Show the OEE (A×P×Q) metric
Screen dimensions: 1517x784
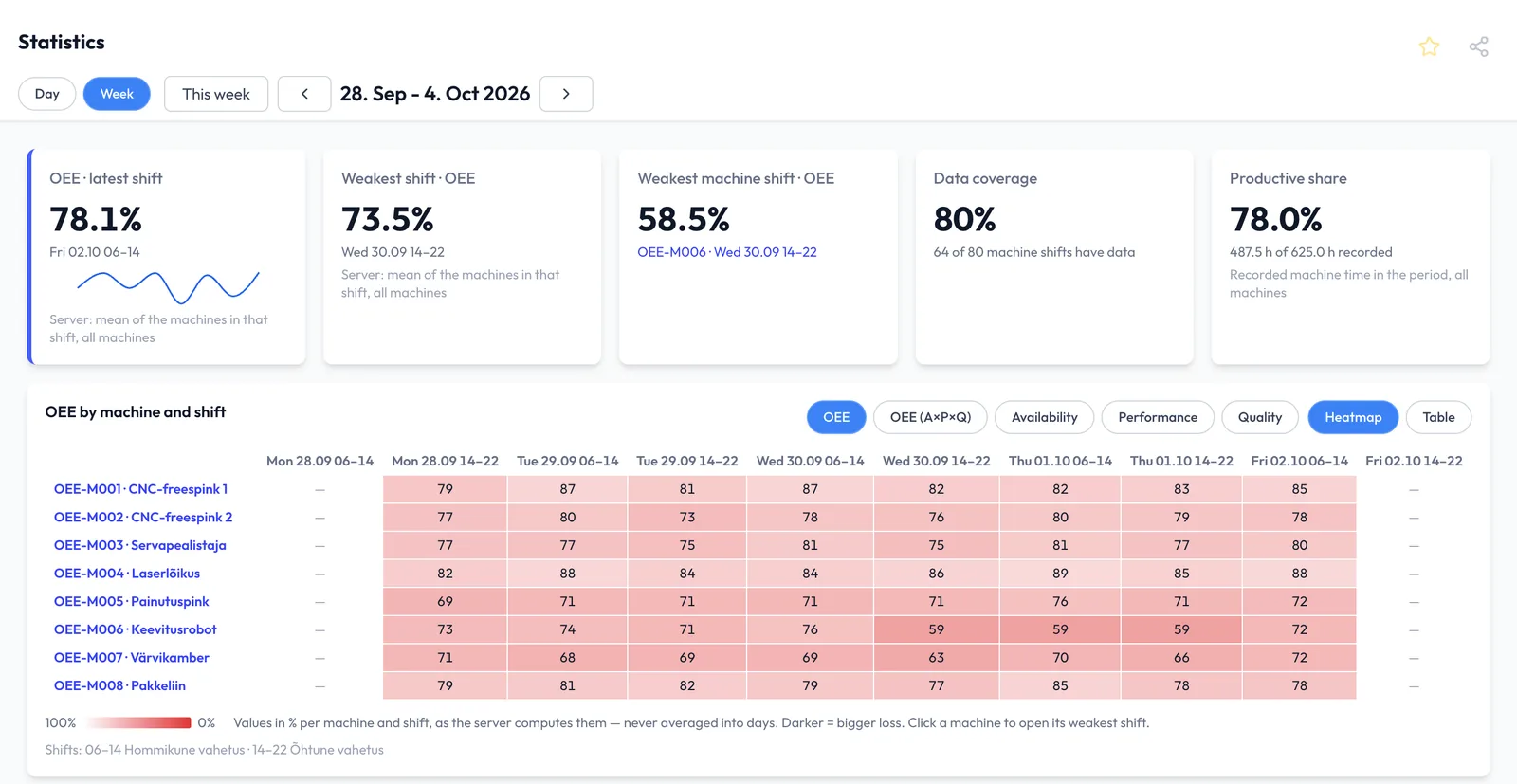pos(930,417)
